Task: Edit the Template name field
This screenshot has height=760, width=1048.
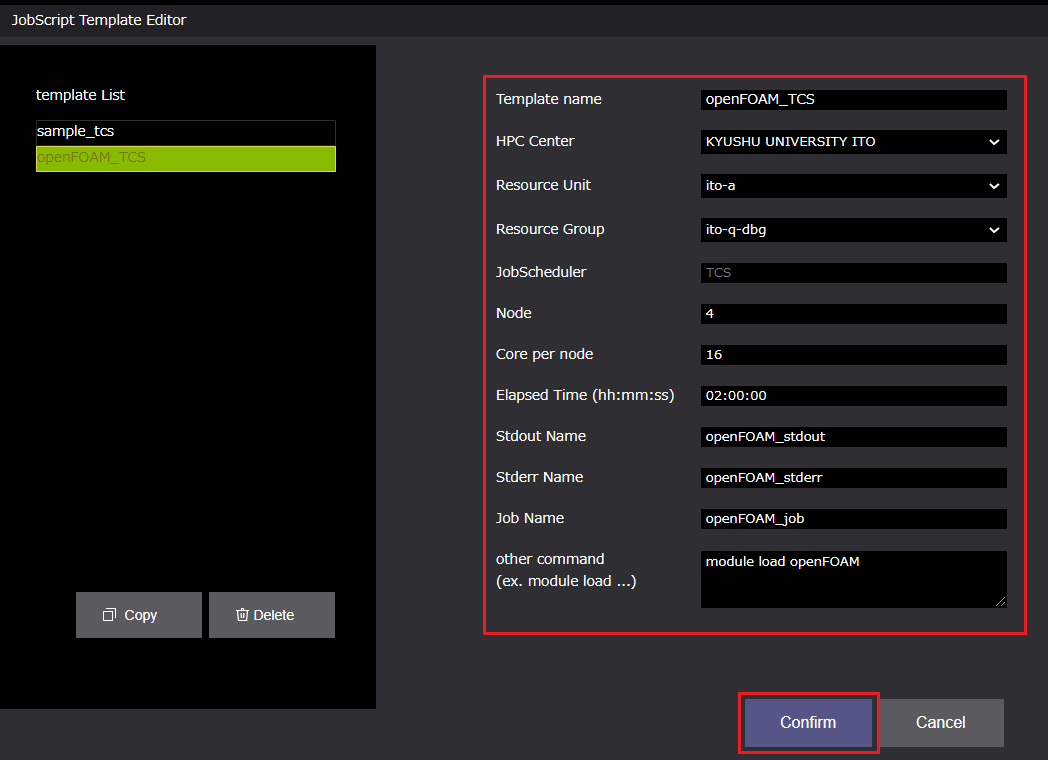Action: tap(853, 100)
